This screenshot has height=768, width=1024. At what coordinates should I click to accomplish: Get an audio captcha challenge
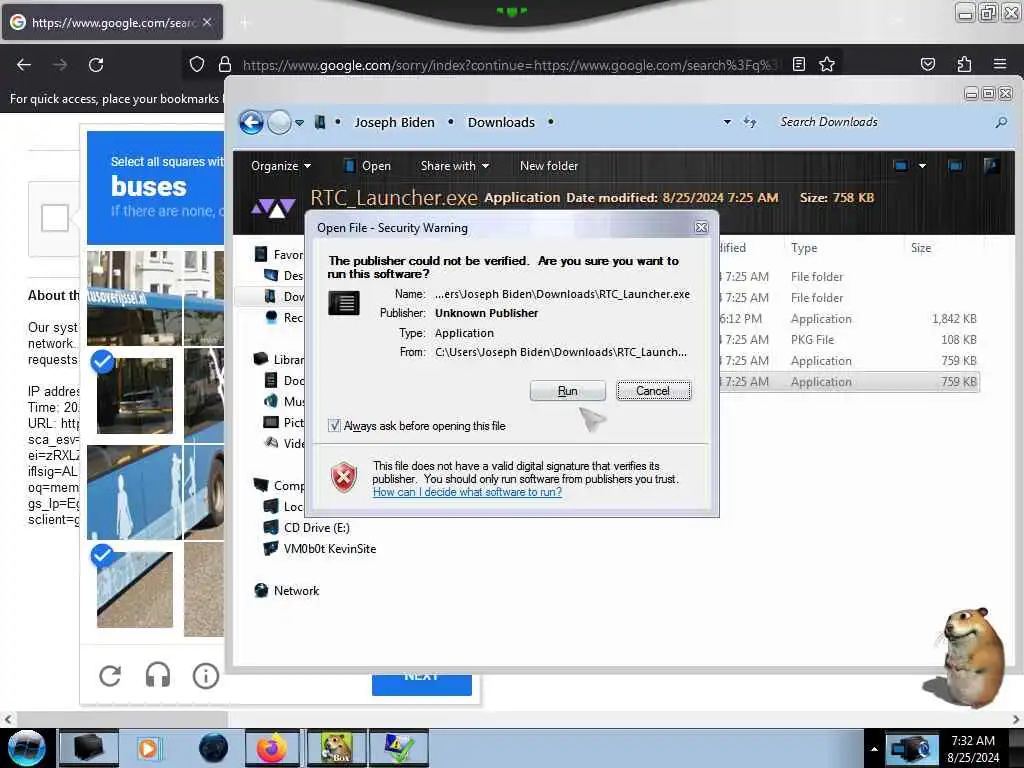(x=157, y=675)
